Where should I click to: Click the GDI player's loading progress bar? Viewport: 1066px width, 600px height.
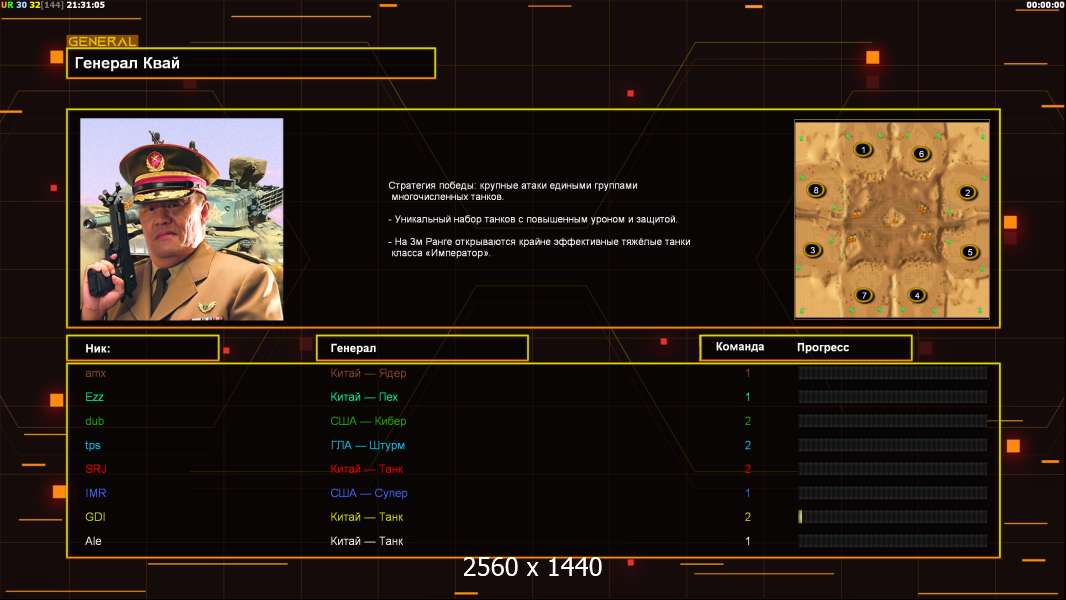892,517
